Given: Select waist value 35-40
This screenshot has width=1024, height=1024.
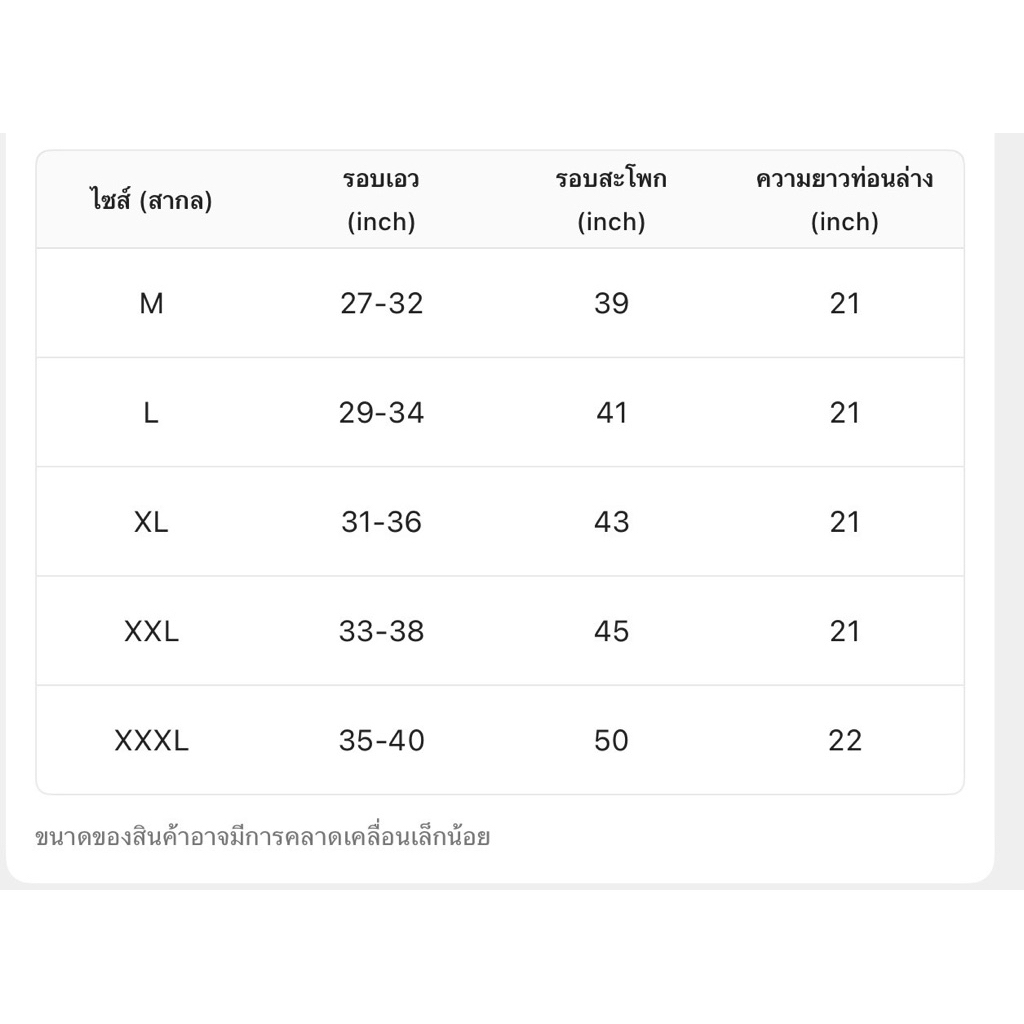Looking at the screenshot, I should click(x=381, y=741).
